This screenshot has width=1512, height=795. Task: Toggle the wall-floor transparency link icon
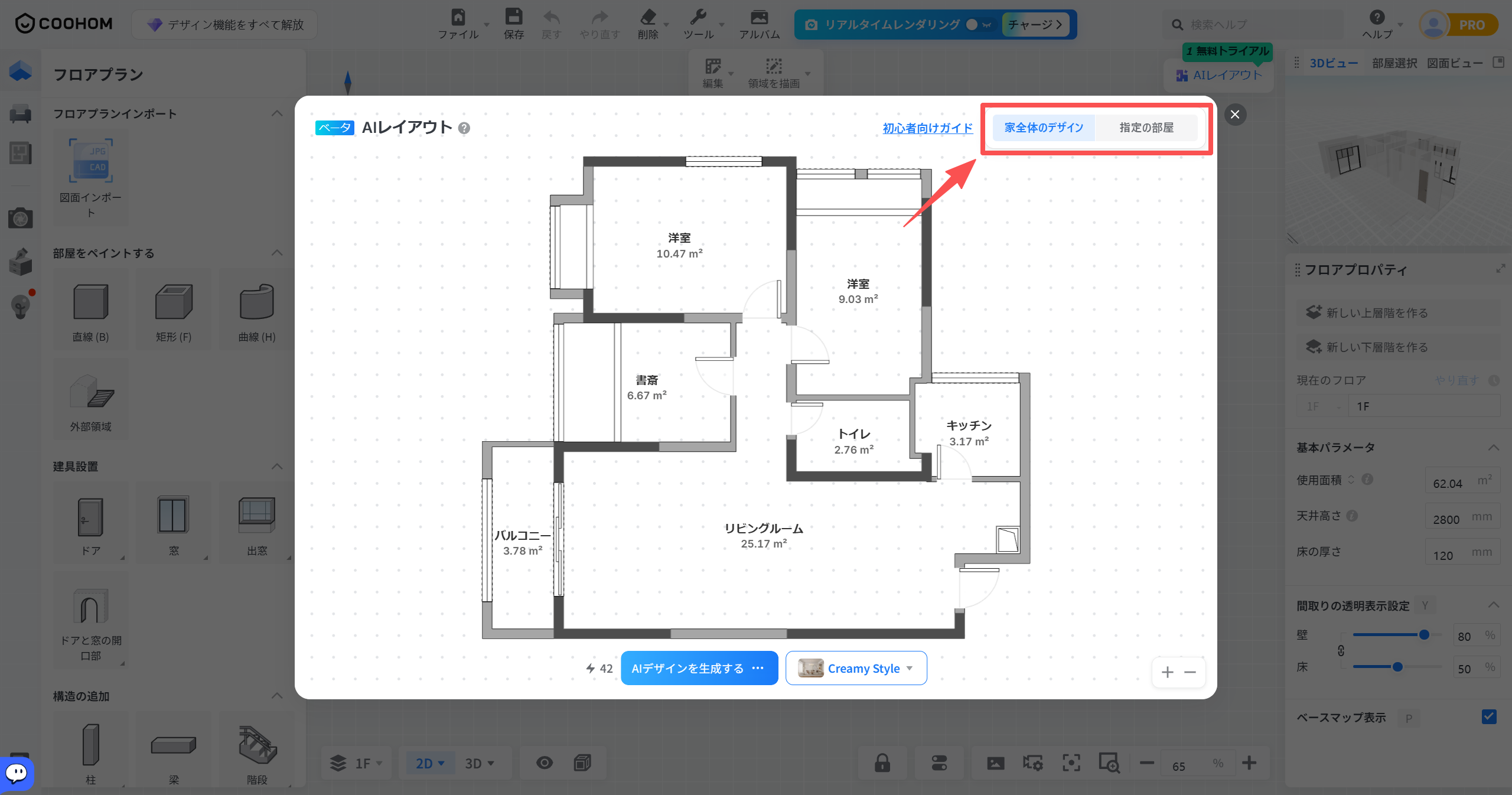[x=1341, y=650]
